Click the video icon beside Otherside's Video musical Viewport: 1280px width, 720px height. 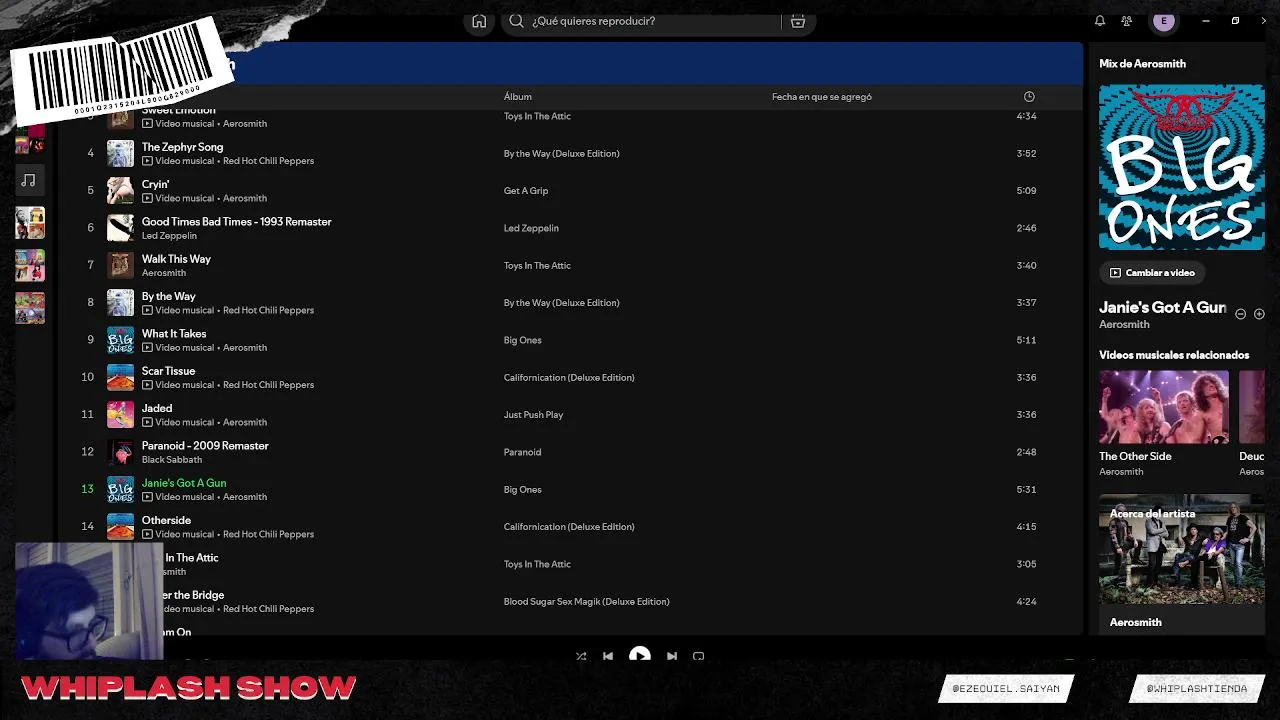pos(147,534)
